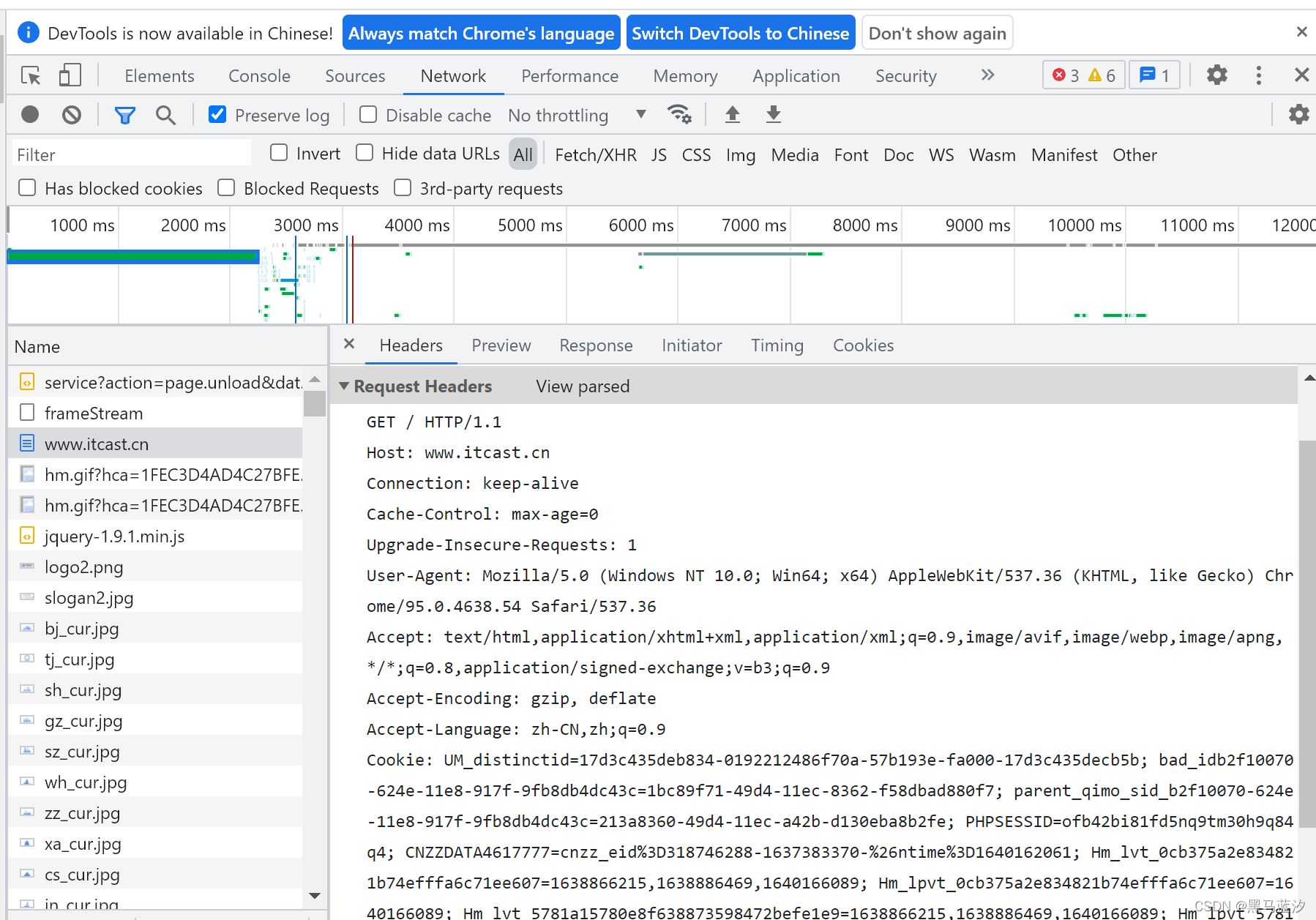Screen dimensions: 1316x920
Task: Open the Timing tab for request
Action: click(x=777, y=345)
